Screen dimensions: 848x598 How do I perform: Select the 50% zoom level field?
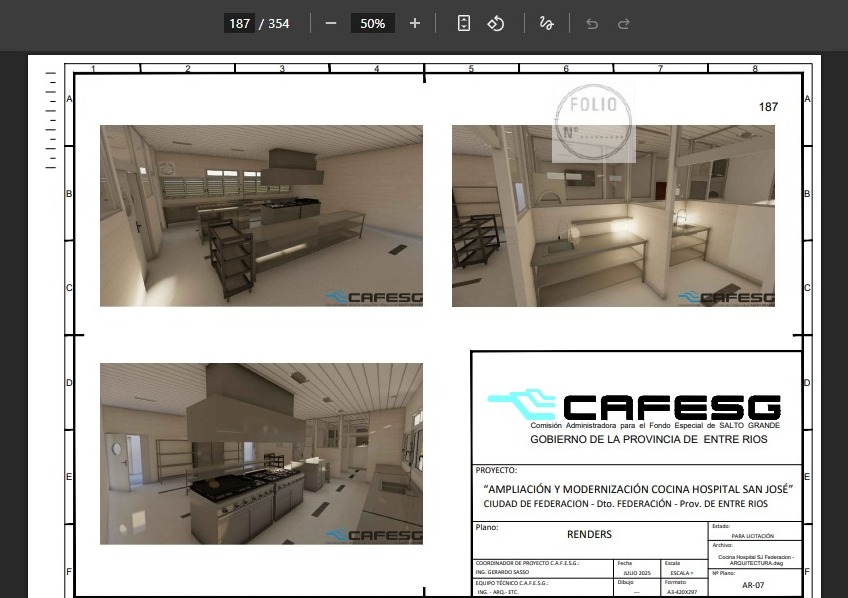[x=373, y=23]
